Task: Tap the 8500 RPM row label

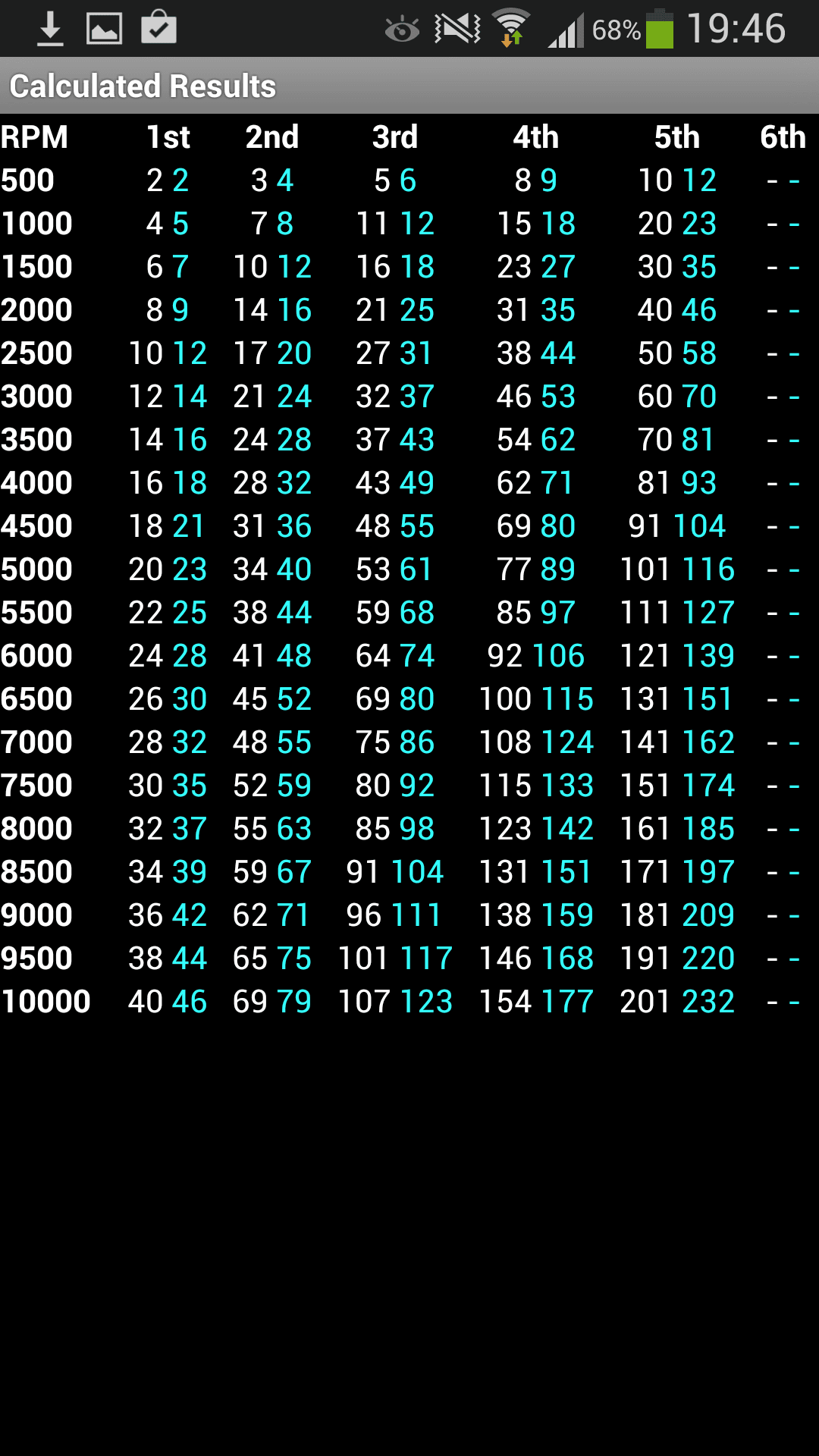Action: [x=36, y=872]
